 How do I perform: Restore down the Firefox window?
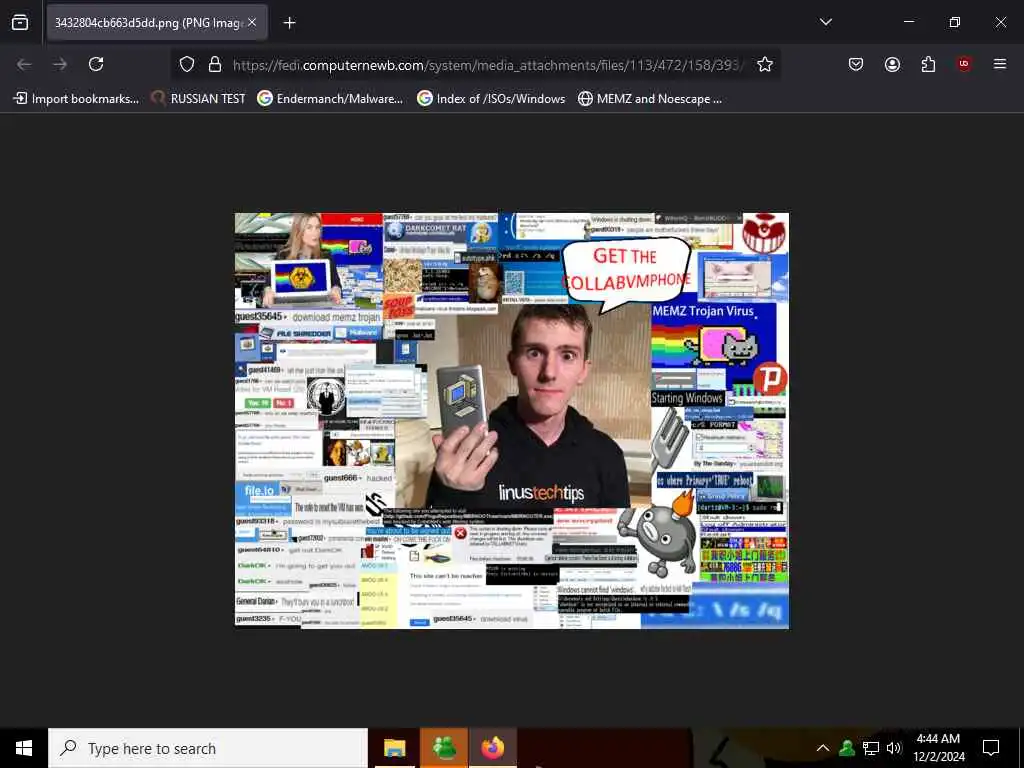coord(954,22)
